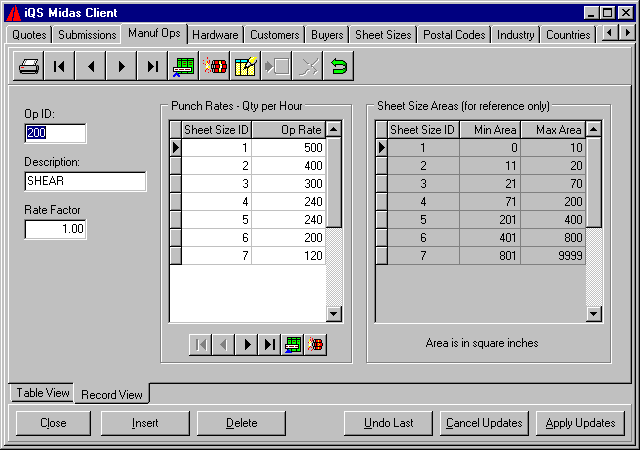Click Undo Last button
640x450 pixels.
tap(388, 423)
